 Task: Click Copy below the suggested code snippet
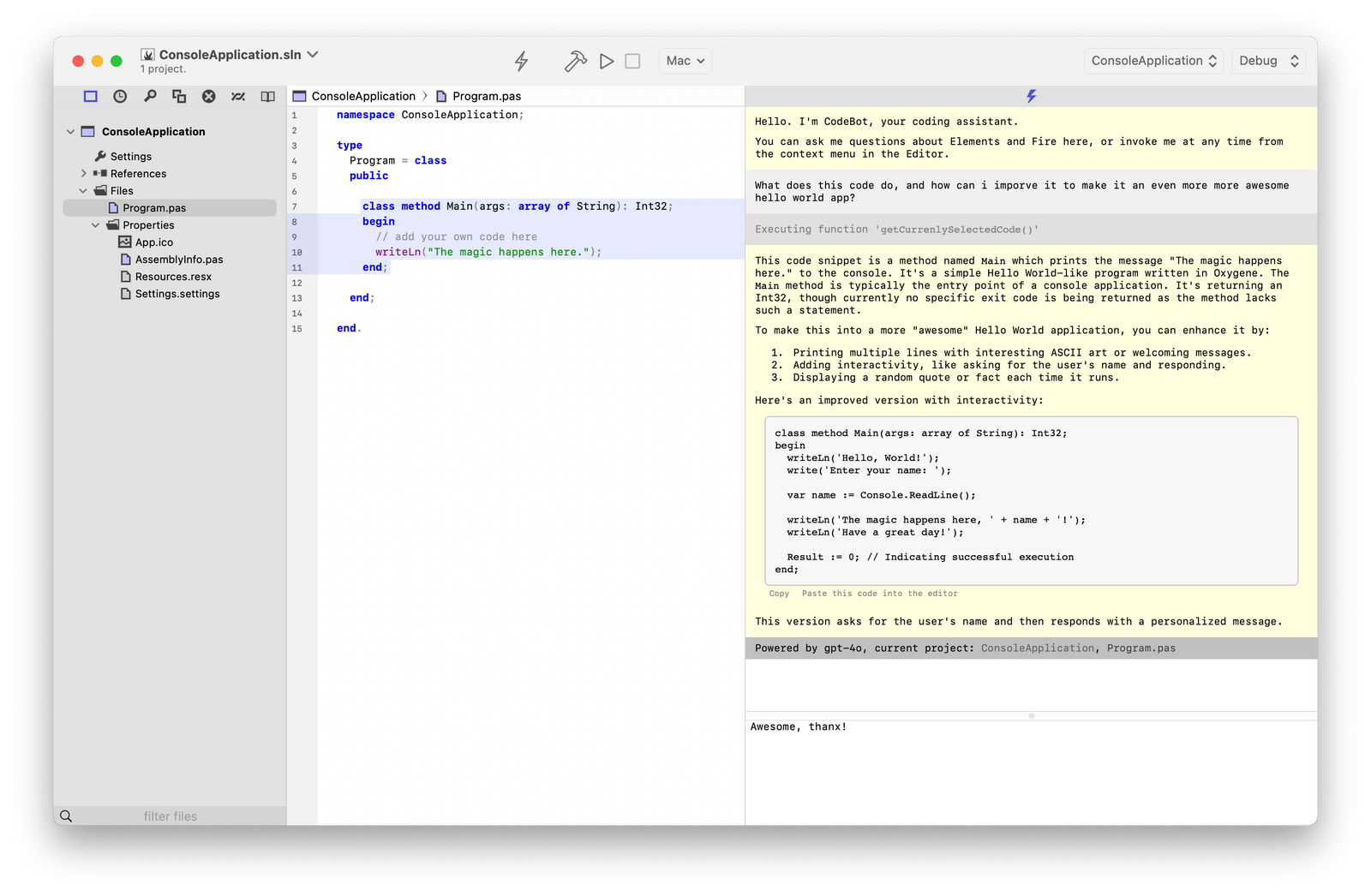pos(779,593)
